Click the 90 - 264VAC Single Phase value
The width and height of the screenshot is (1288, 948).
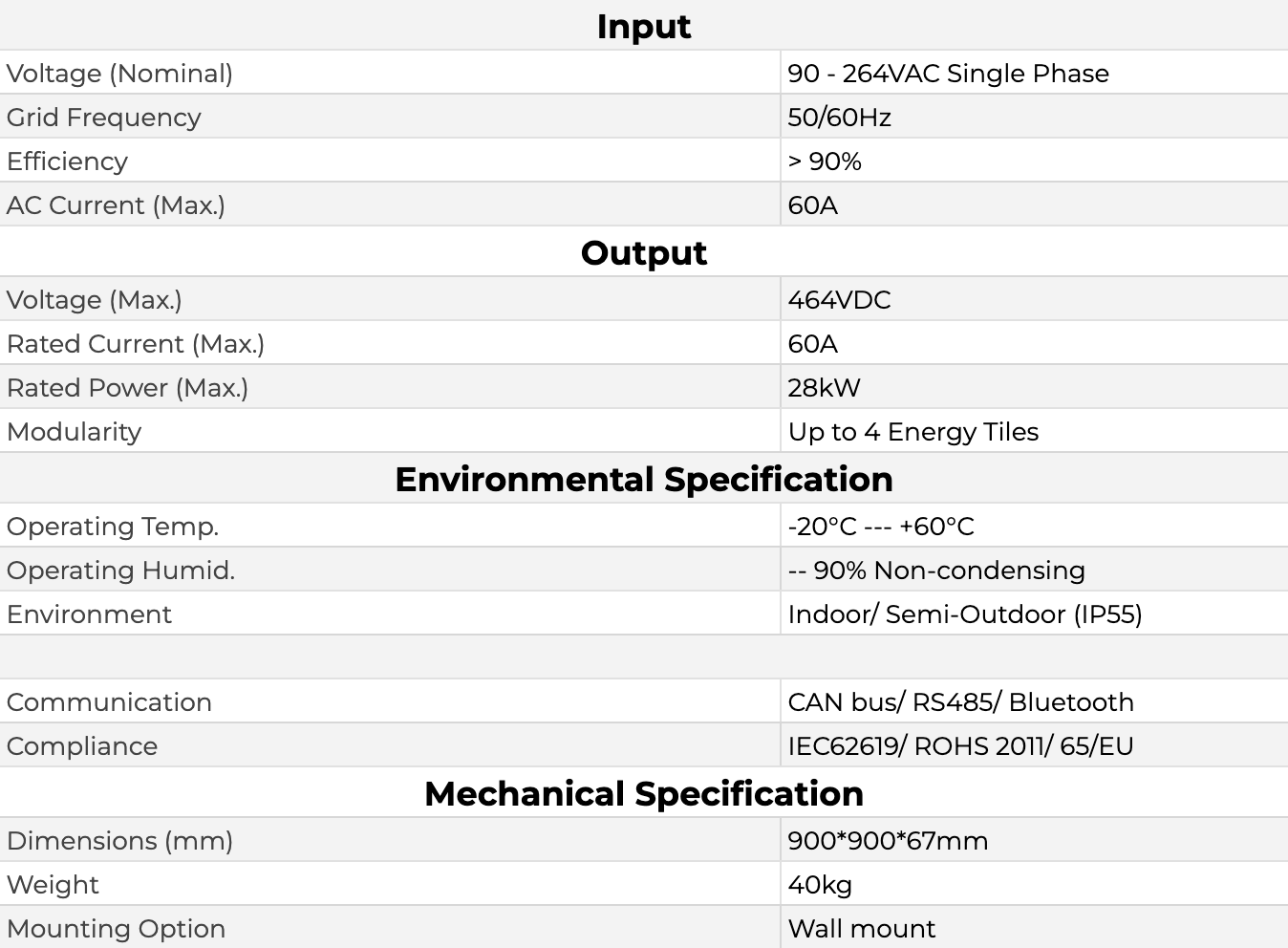pos(948,74)
